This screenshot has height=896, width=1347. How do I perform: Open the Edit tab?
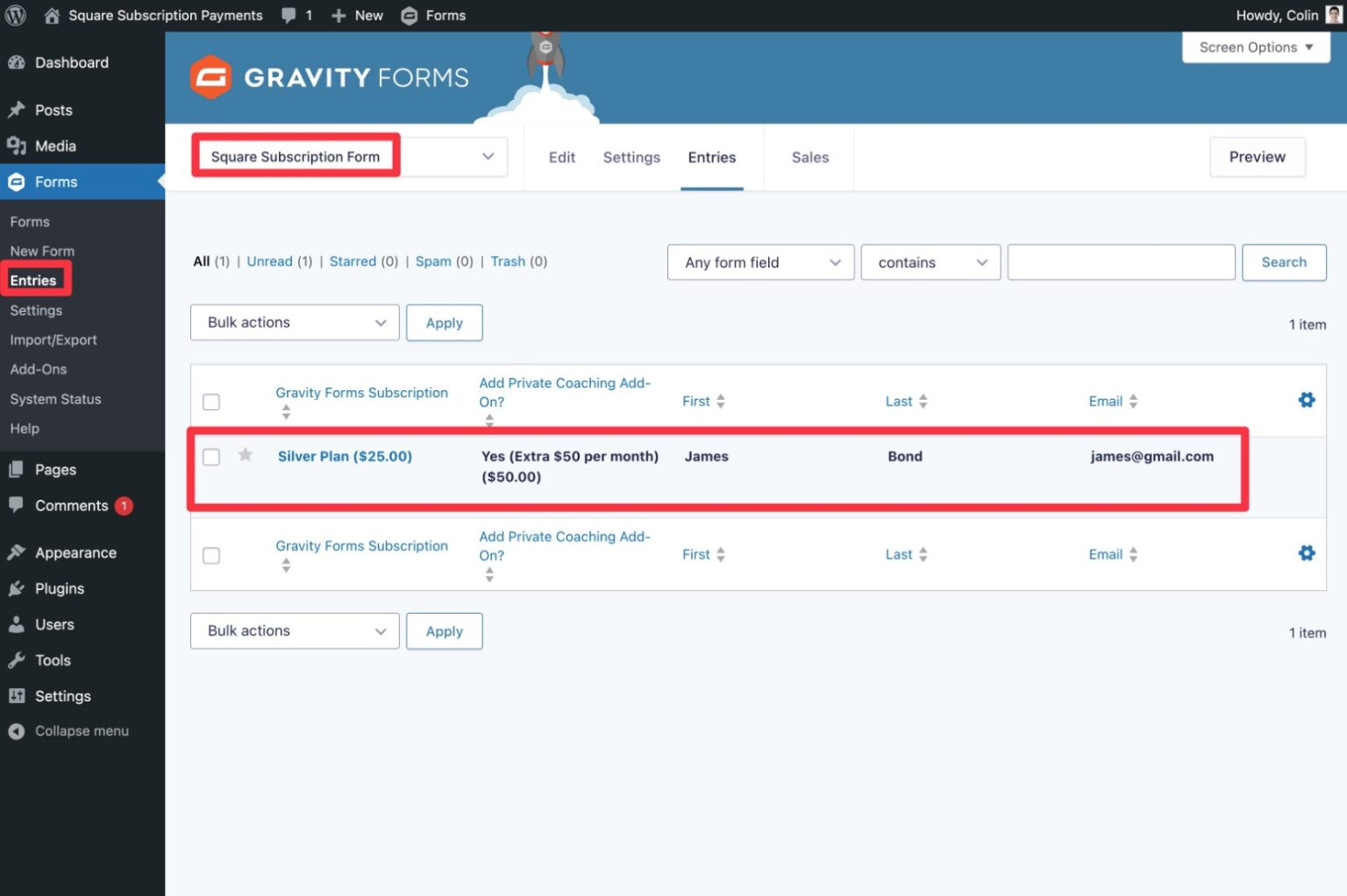coord(561,157)
